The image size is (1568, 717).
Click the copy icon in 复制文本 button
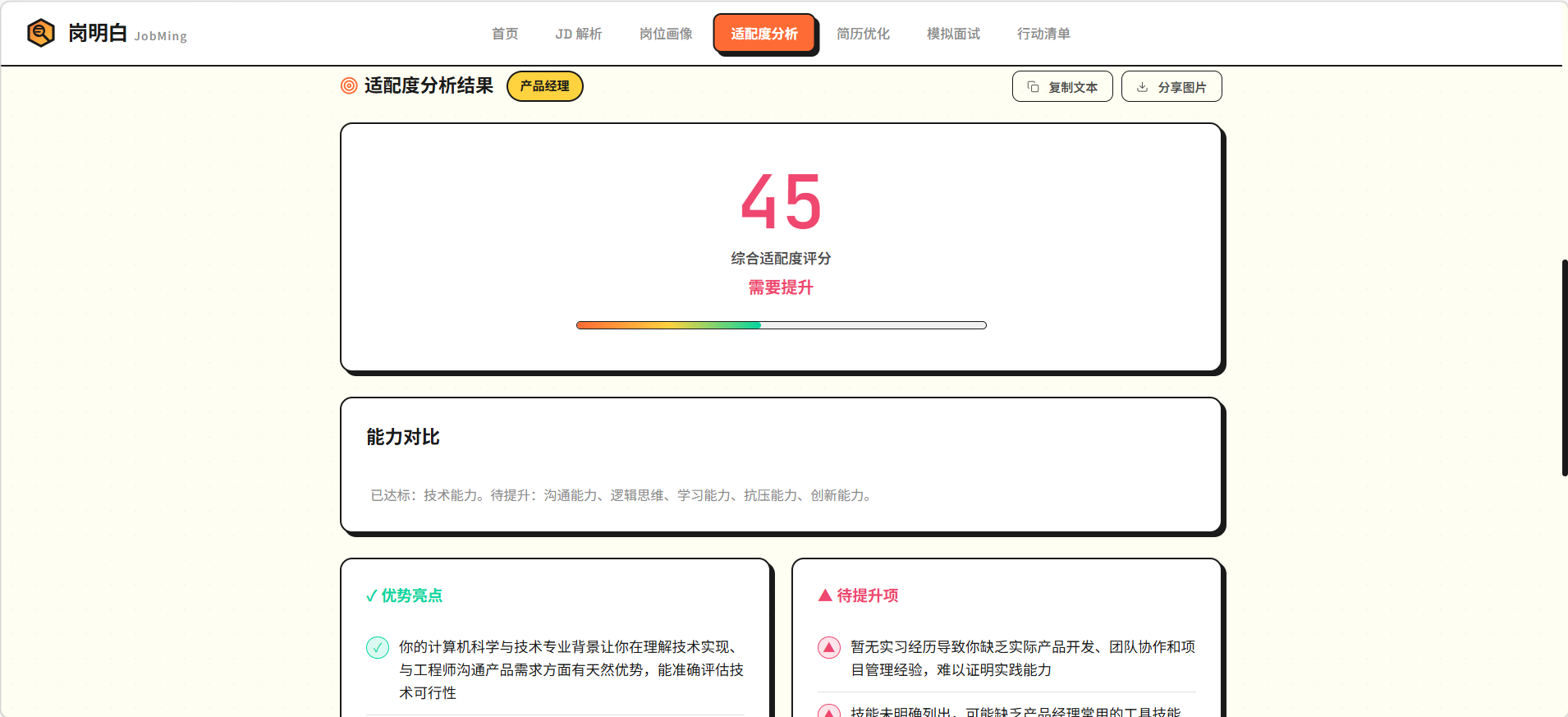(x=1034, y=87)
